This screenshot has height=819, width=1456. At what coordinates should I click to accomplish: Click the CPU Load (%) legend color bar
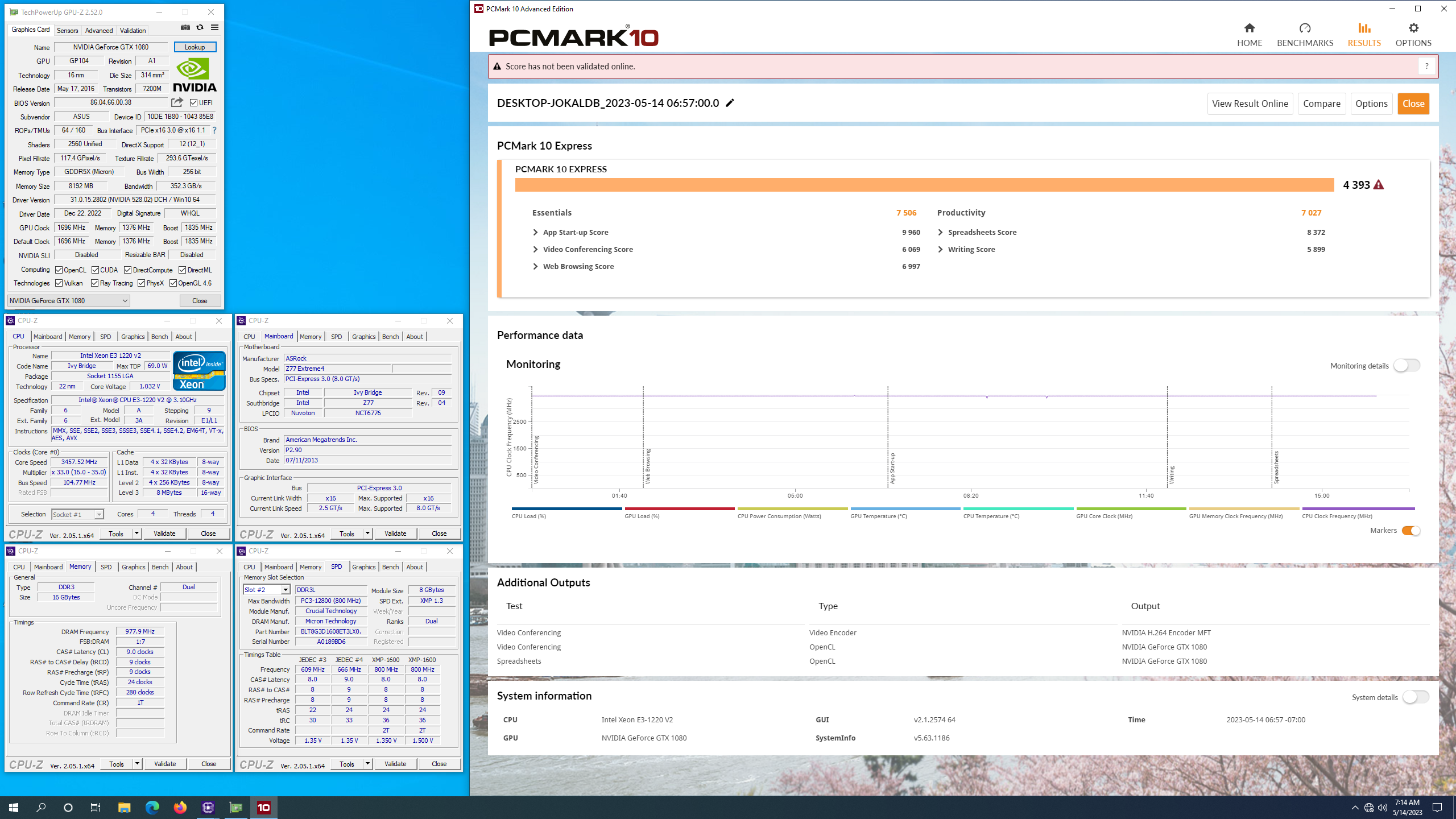coord(566,509)
